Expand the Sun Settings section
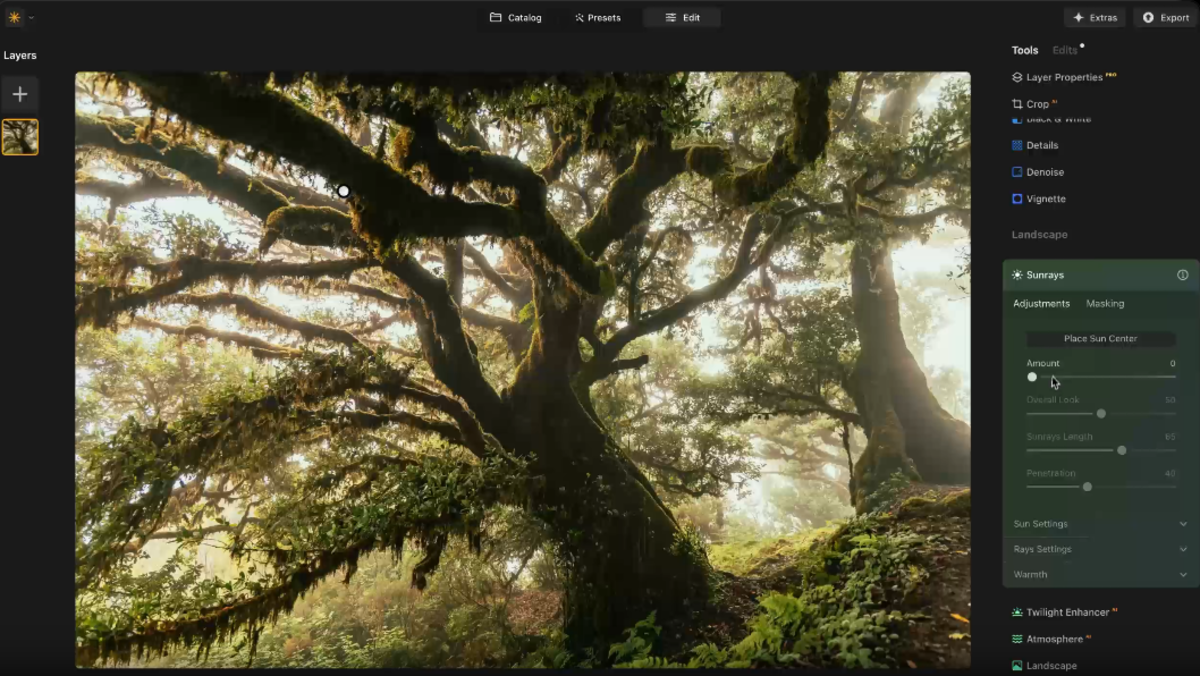1200x676 pixels. pyautogui.click(x=1100, y=524)
